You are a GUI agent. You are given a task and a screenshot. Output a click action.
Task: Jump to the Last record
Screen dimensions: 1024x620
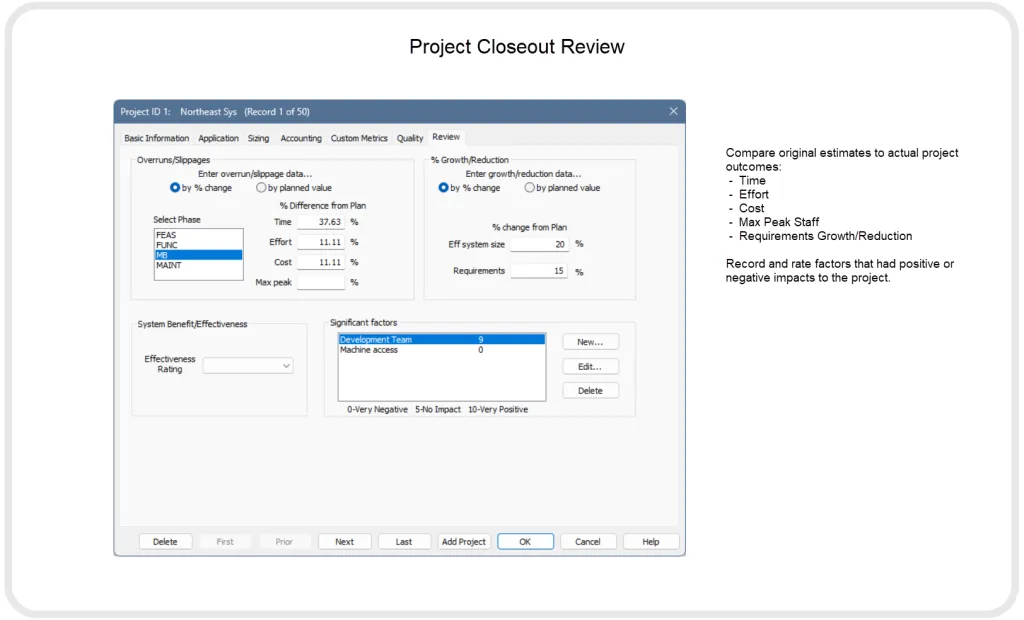click(404, 542)
